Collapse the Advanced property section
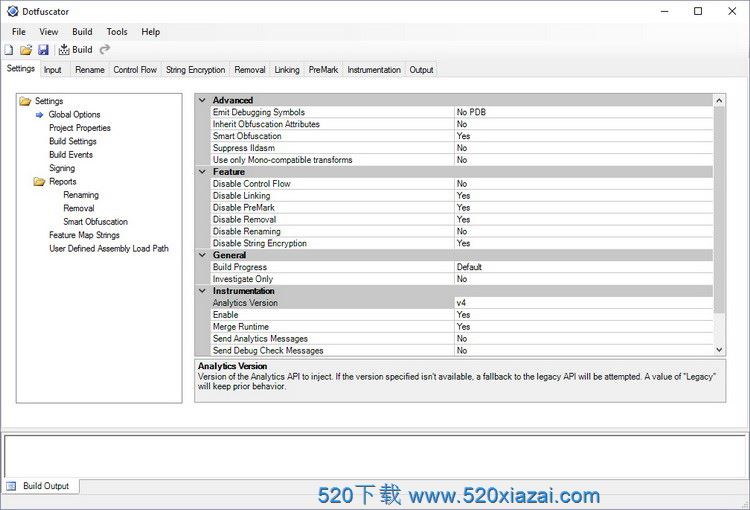The width and height of the screenshot is (750, 510). tap(202, 100)
